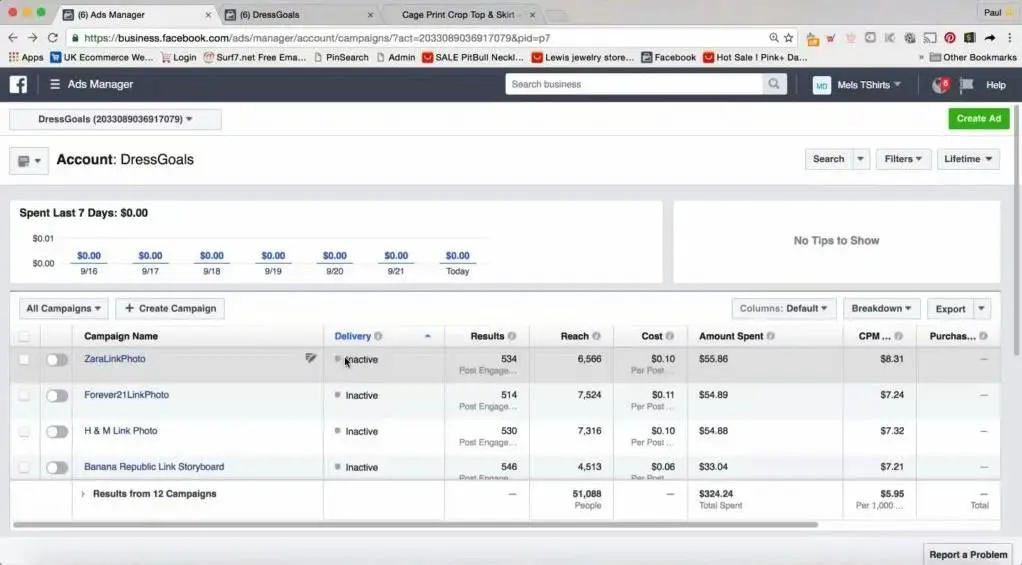
Task: Open the Filters dropdown
Action: tap(903, 159)
